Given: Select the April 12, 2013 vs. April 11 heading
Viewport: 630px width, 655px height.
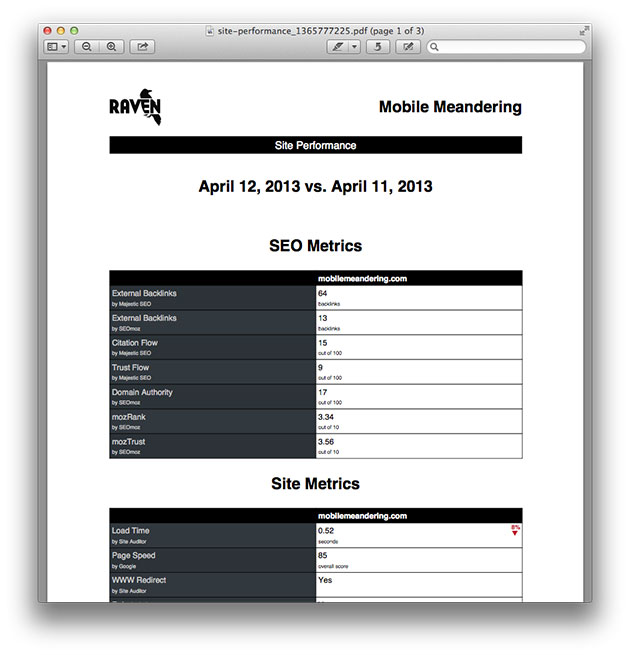Looking at the screenshot, I should click(x=315, y=186).
